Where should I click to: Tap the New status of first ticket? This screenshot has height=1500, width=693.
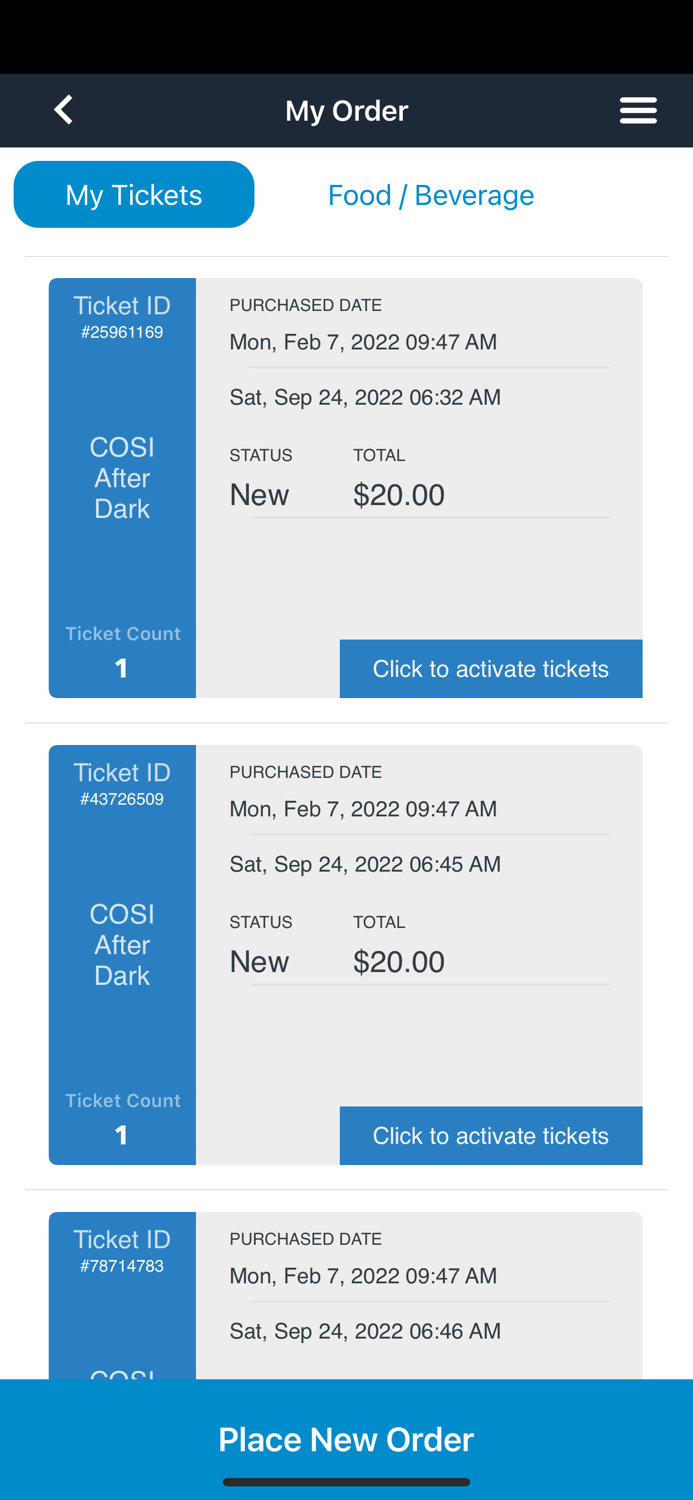(259, 495)
